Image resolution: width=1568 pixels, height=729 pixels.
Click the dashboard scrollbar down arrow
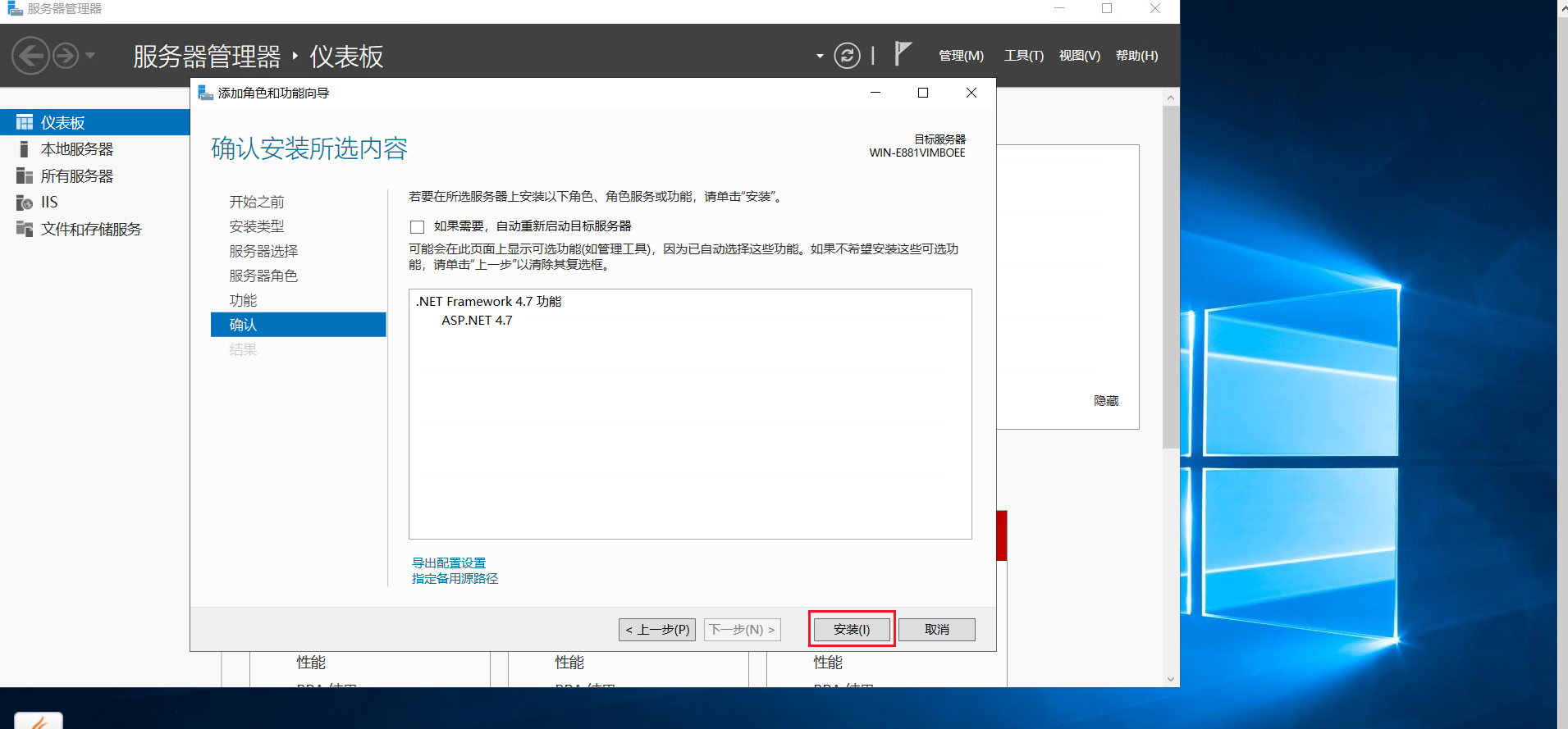[x=1171, y=679]
